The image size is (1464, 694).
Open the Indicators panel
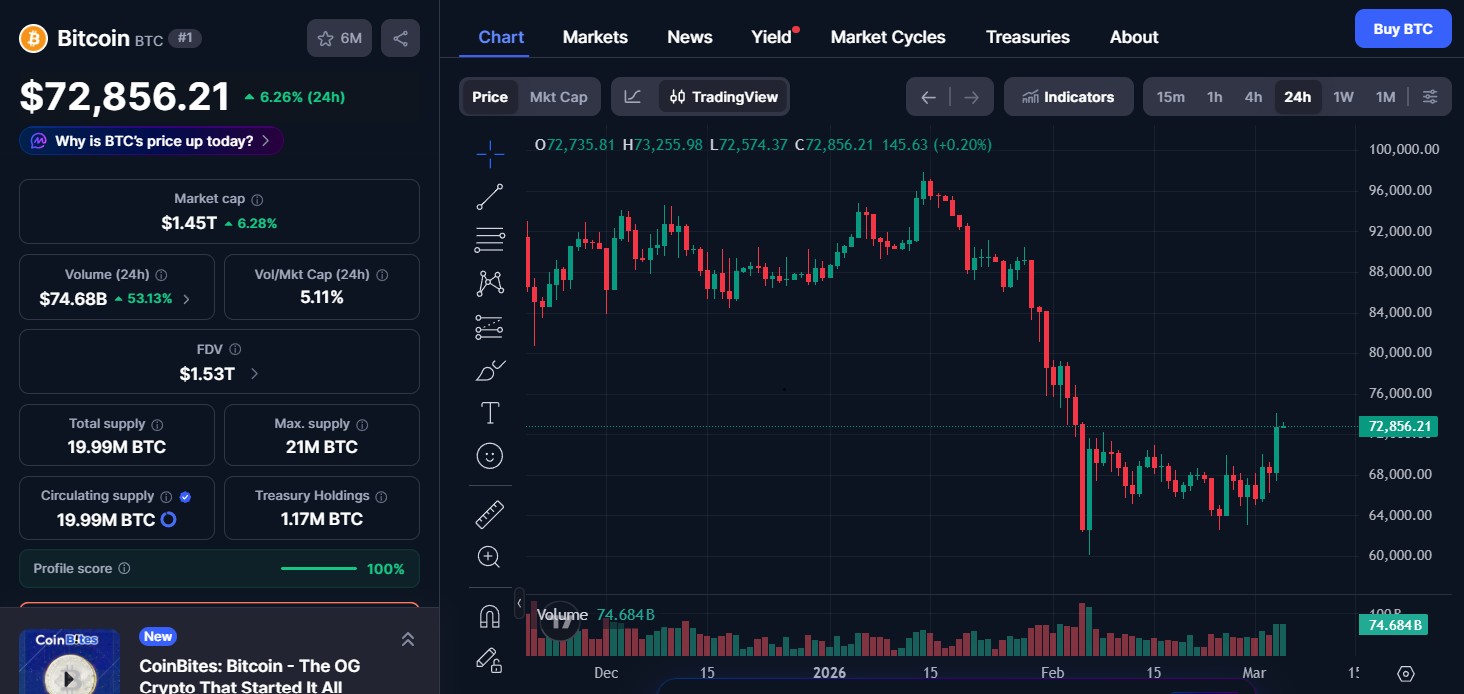click(x=1068, y=96)
